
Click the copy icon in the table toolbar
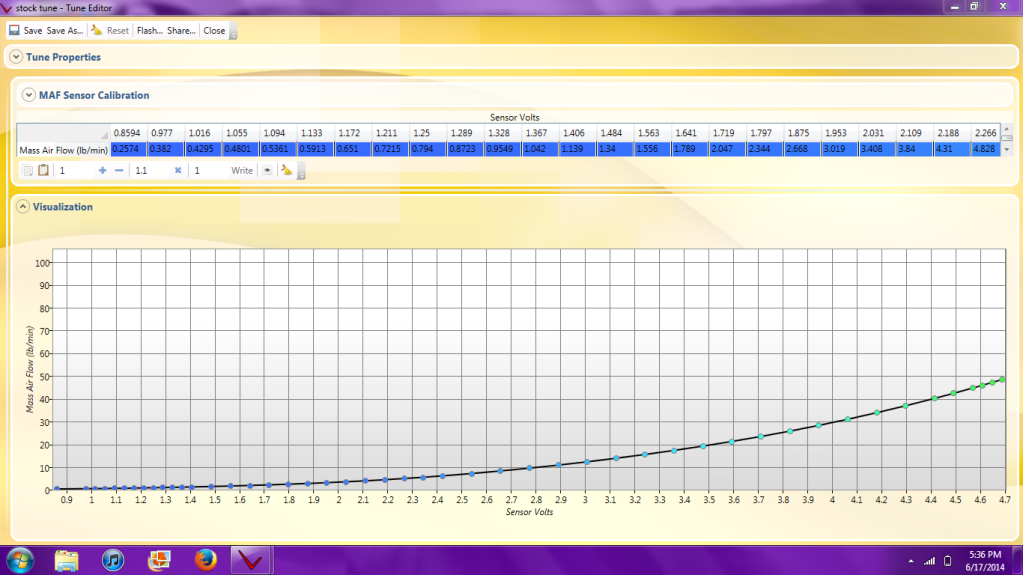(27, 170)
